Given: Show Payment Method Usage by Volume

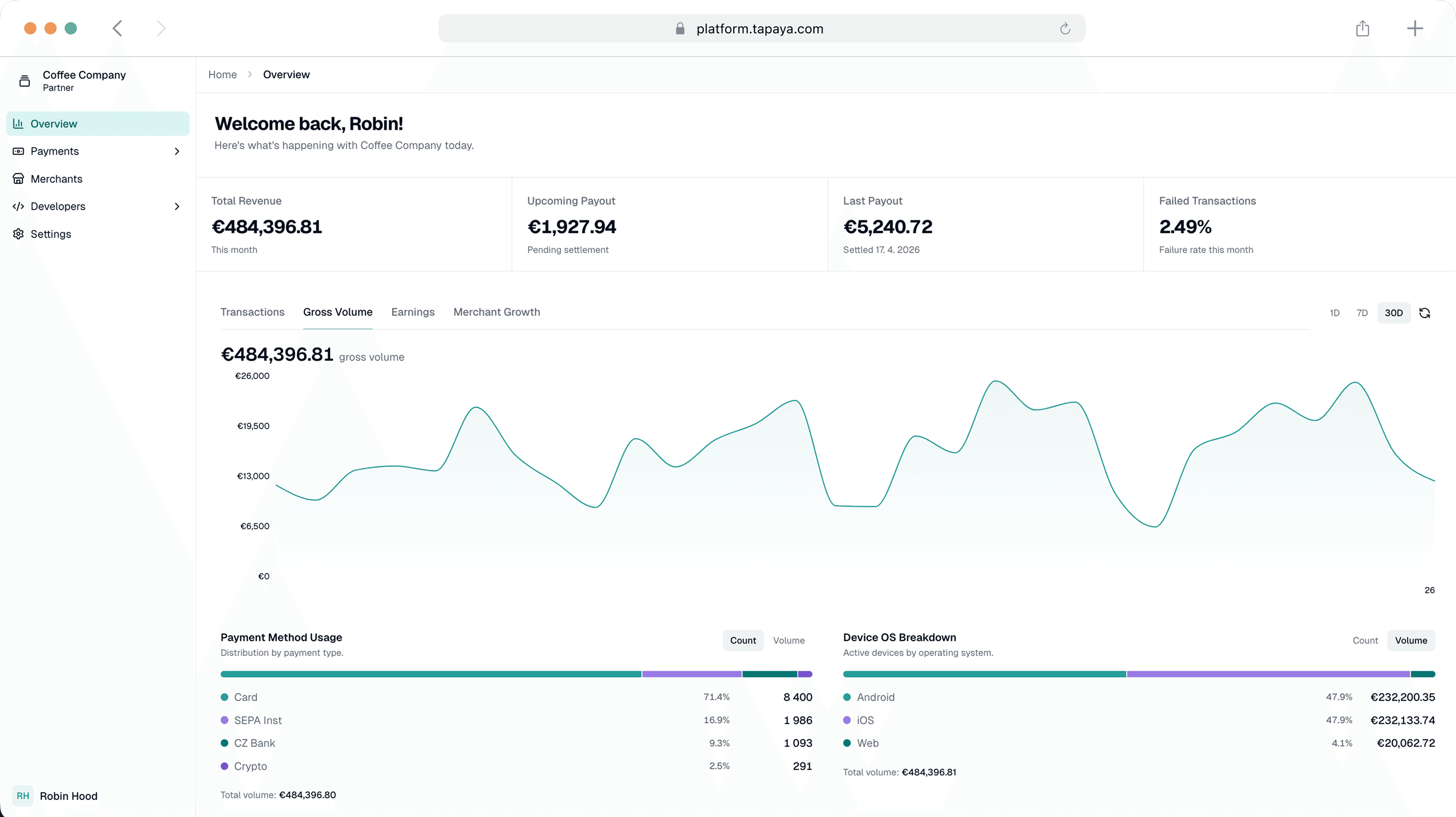Looking at the screenshot, I should click(789, 640).
